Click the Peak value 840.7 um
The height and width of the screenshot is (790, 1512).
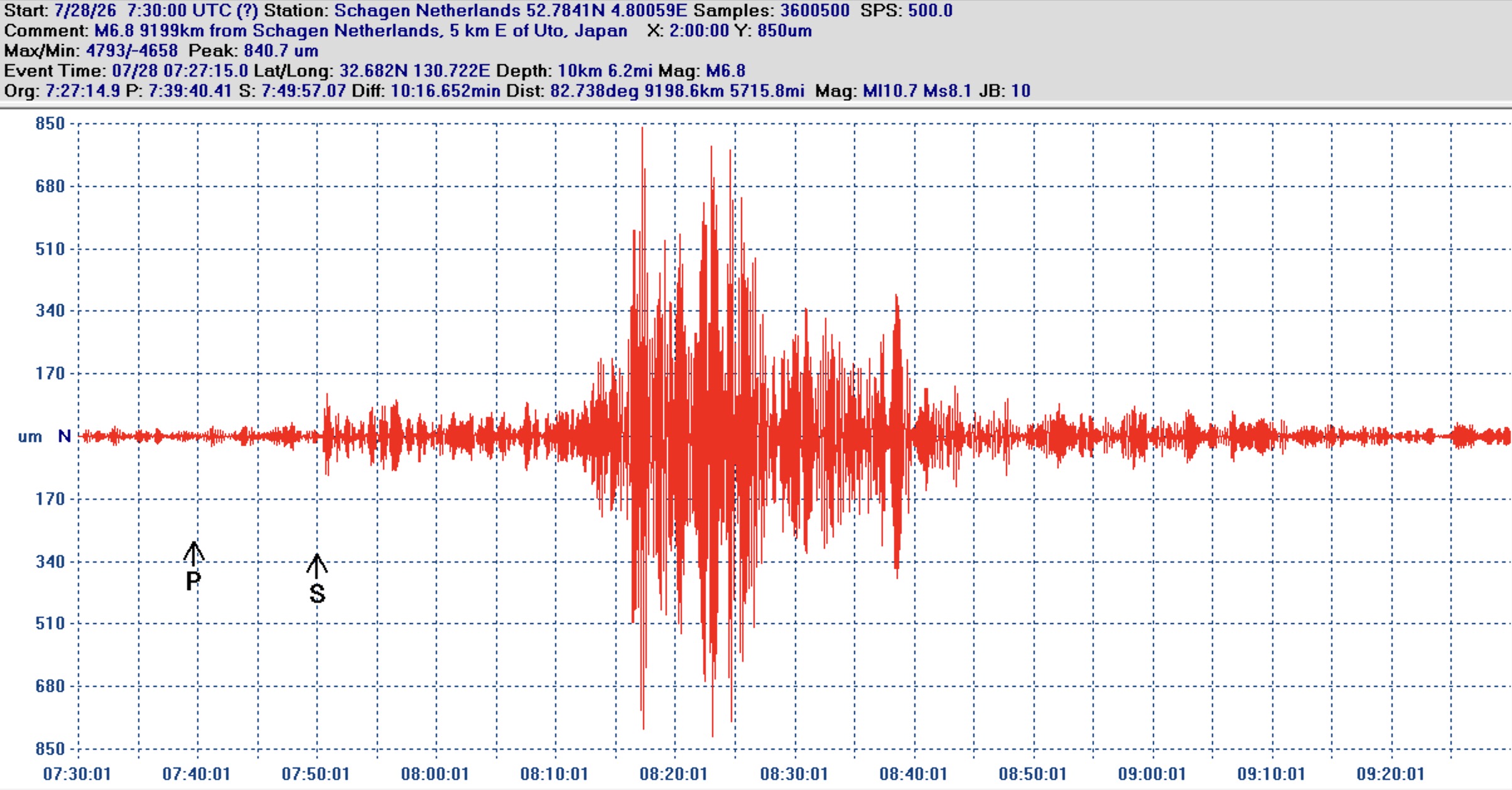281,51
